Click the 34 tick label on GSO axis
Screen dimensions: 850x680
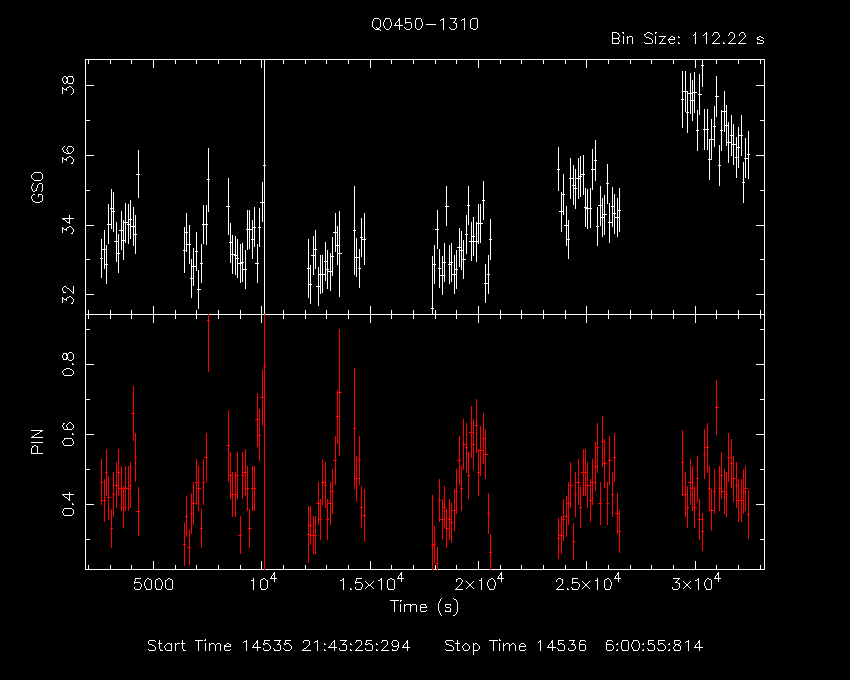point(69,225)
